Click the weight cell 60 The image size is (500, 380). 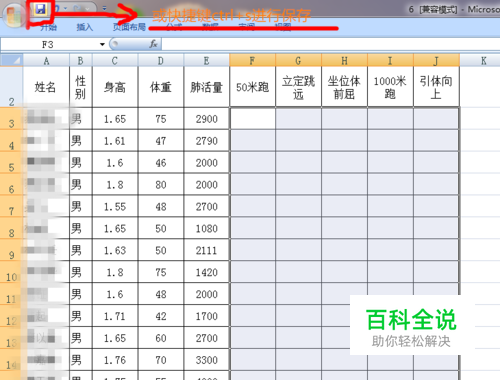161,338
